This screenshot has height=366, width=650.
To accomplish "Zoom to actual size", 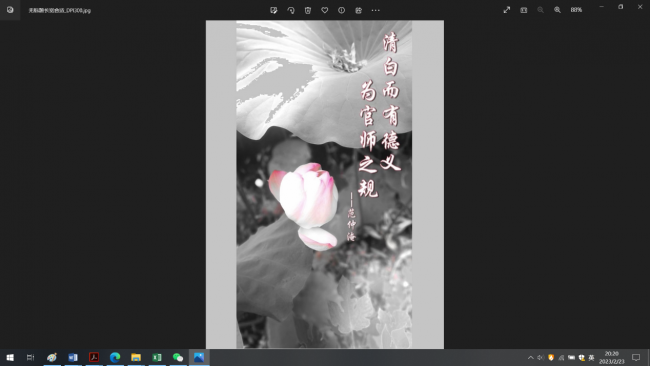I will click(524, 10).
